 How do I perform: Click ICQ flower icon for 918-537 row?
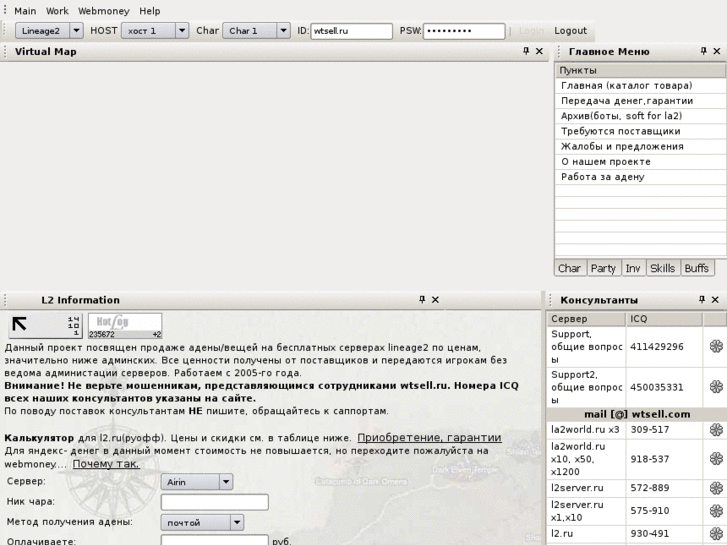pos(716,459)
